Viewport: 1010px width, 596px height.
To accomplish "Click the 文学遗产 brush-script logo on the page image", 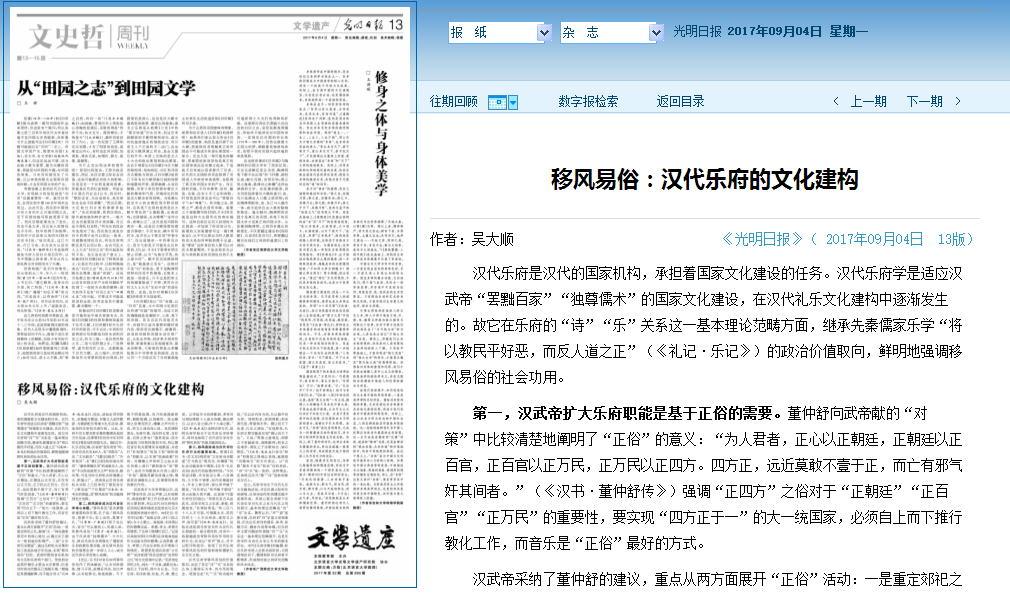I will pos(351,537).
